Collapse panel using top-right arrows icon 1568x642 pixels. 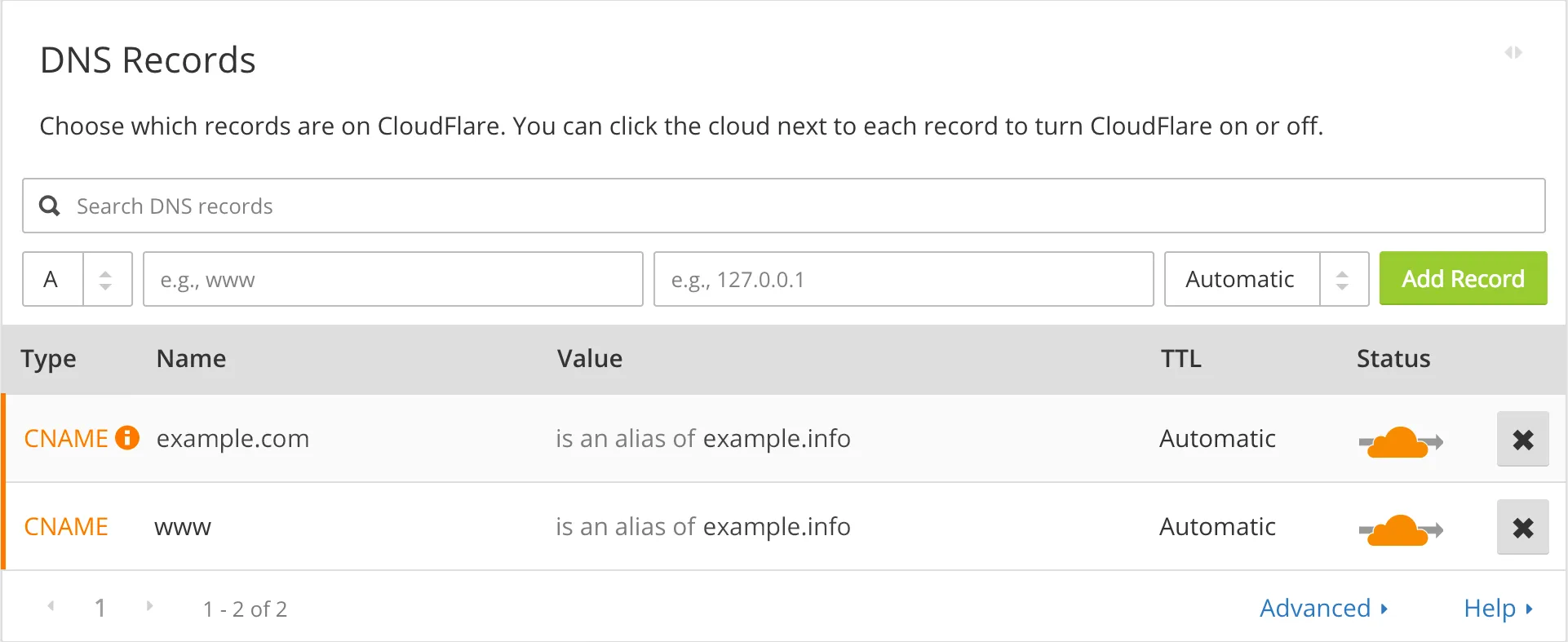[x=1513, y=53]
